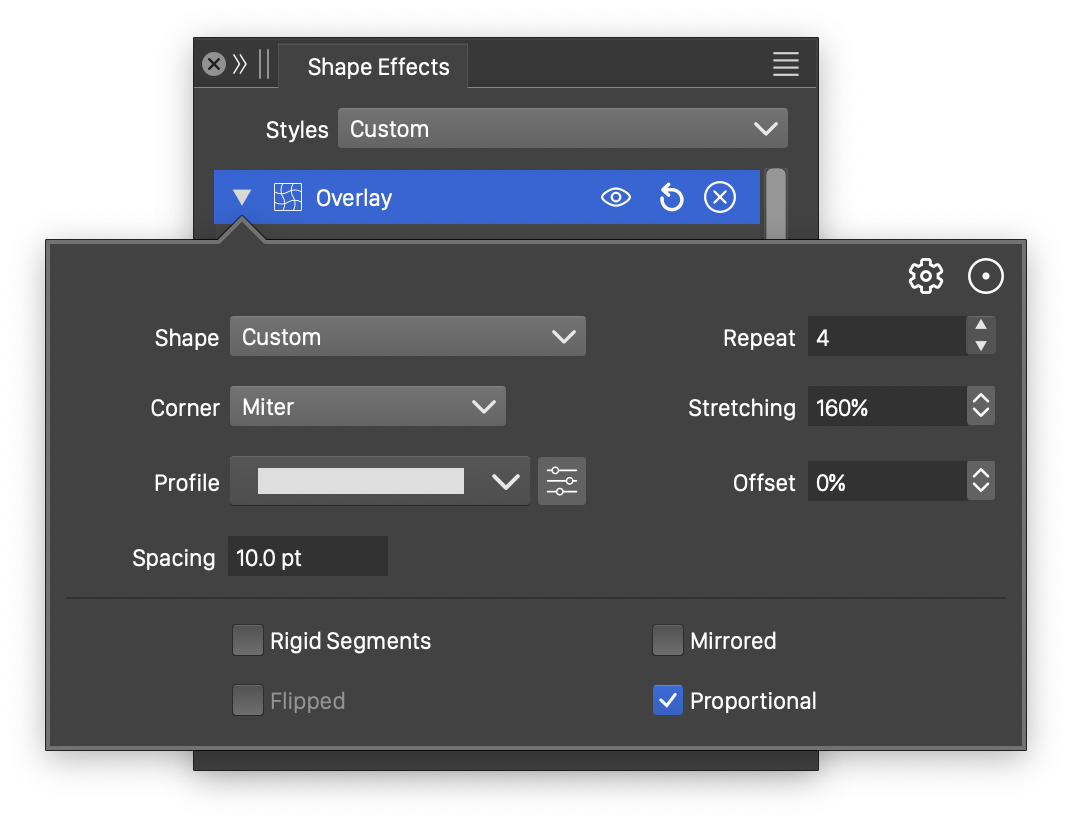
Task: Open the Profile sliders options icon
Action: pyautogui.click(x=561, y=482)
